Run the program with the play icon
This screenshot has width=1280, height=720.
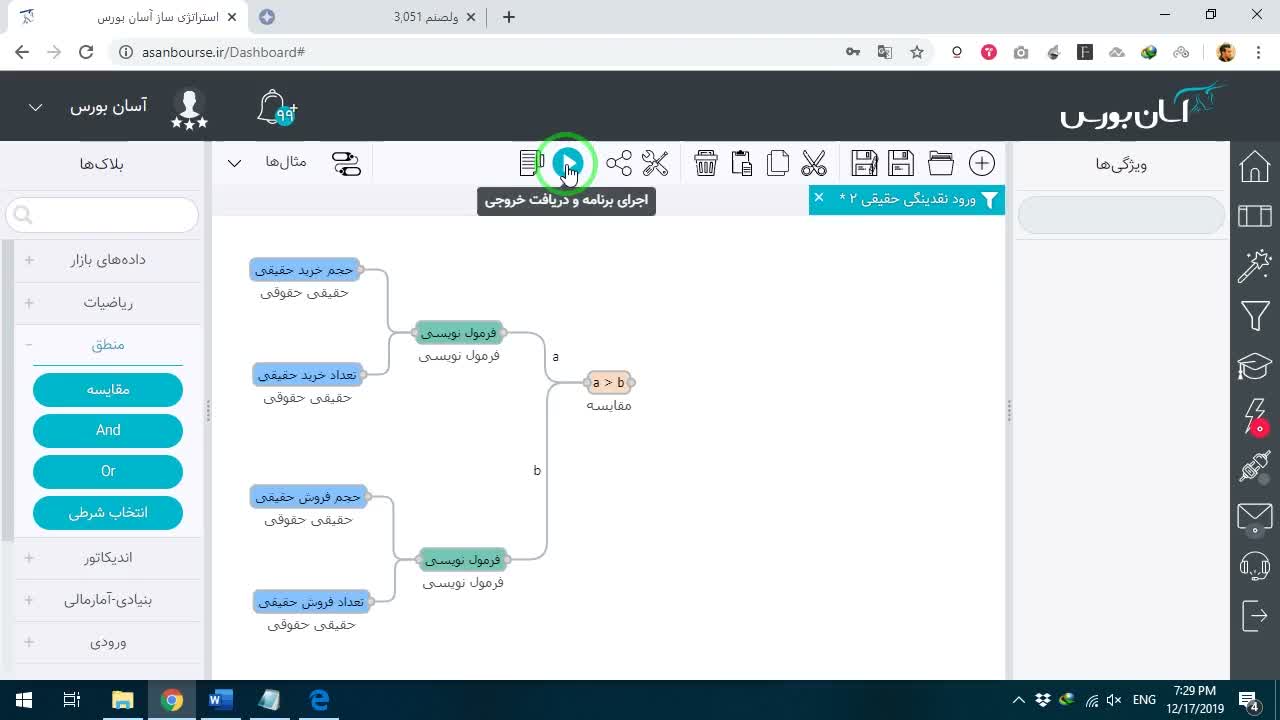pos(567,163)
